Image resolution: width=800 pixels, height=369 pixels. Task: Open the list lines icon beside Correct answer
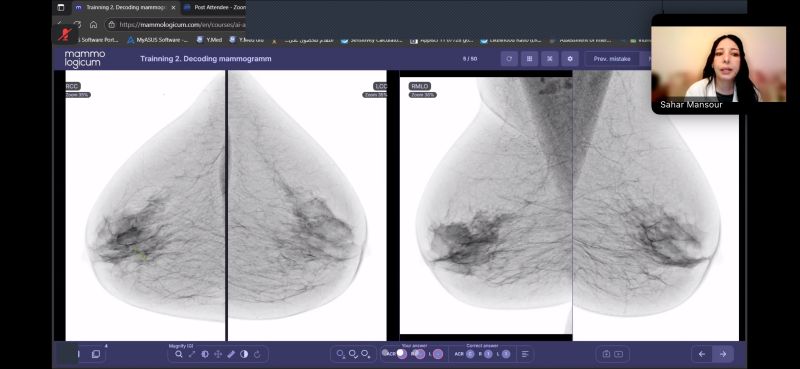click(525, 354)
